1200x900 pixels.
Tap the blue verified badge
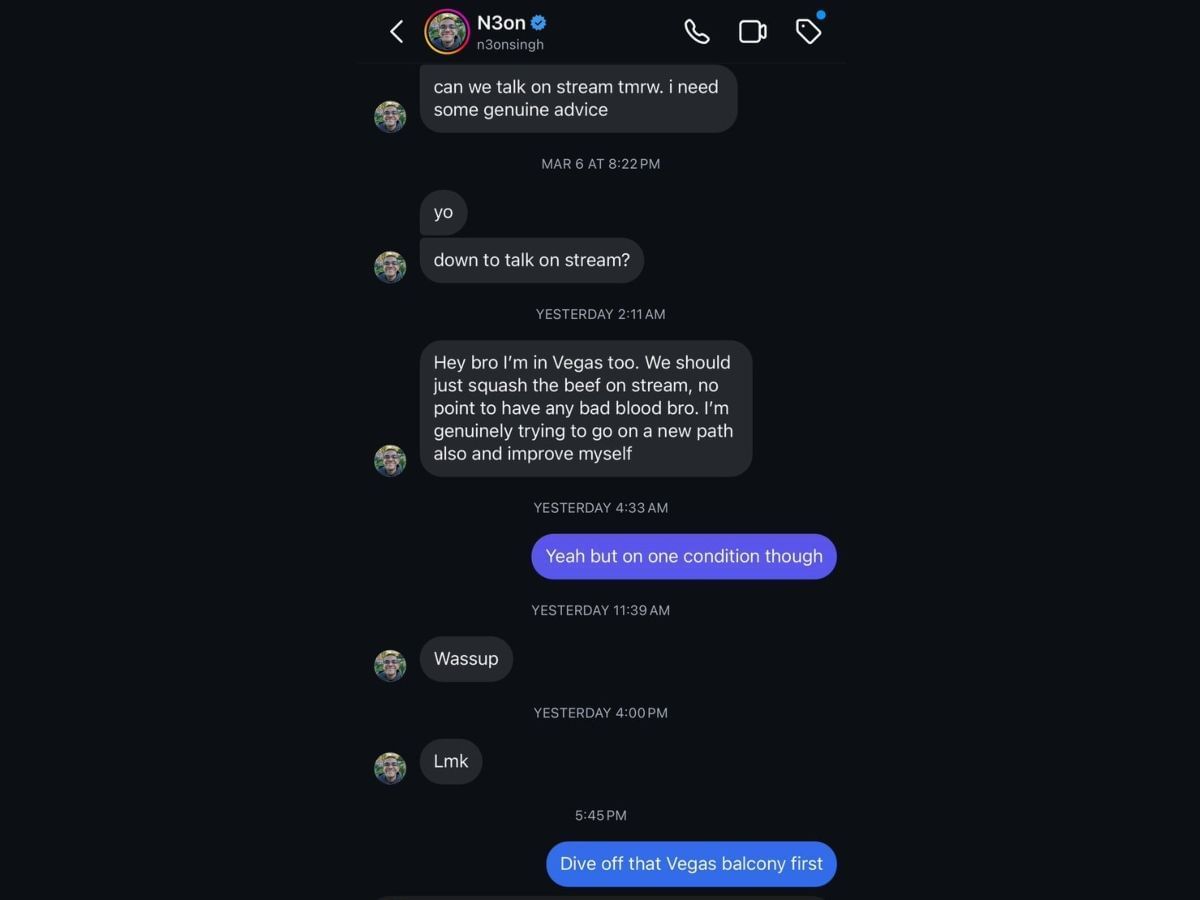point(539,23)
